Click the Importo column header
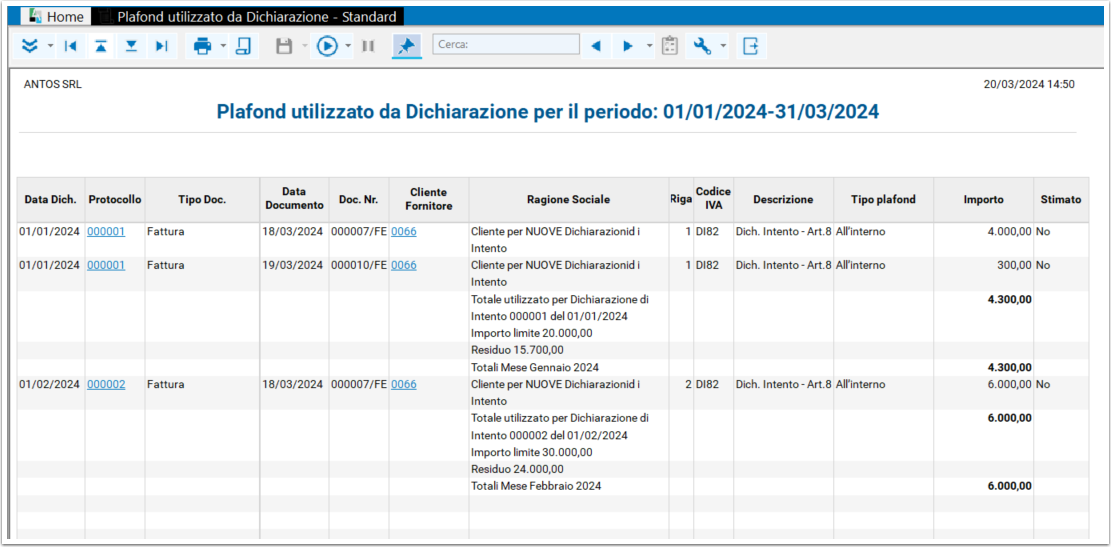 pos(983,200)
